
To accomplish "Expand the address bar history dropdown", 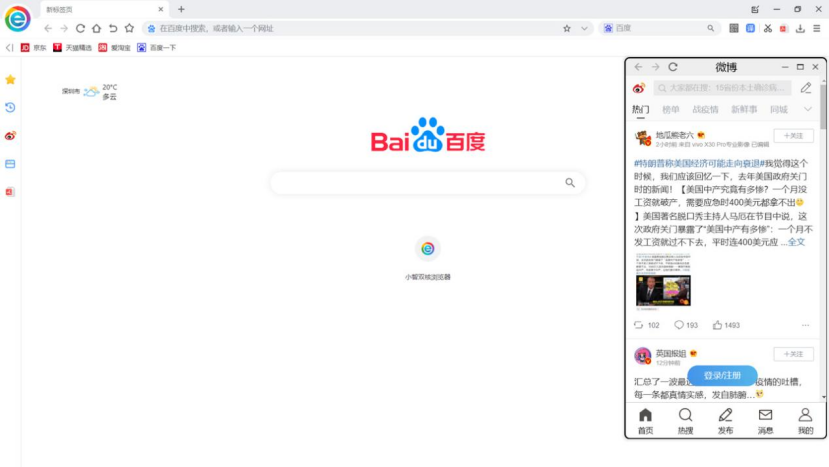I will point(584,29).
